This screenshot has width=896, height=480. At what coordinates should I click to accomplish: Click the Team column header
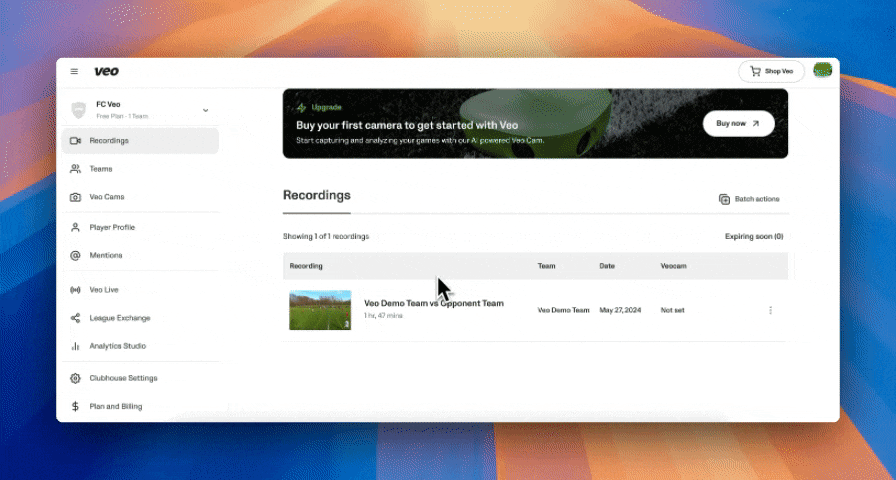[546, 266]
